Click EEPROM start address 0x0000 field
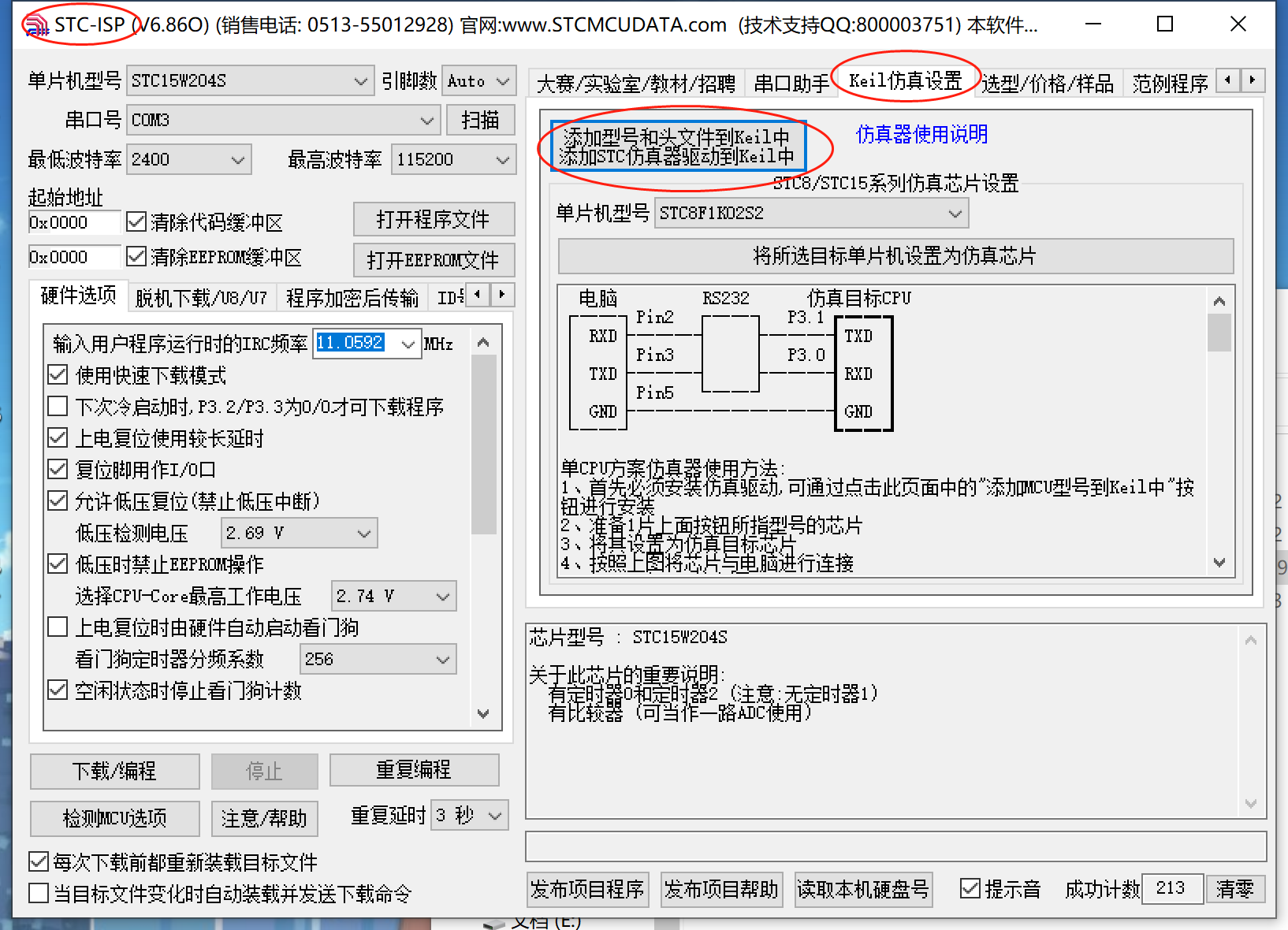Image resolution: width=1288 pixels, height=930 pixels. [75, 257]
